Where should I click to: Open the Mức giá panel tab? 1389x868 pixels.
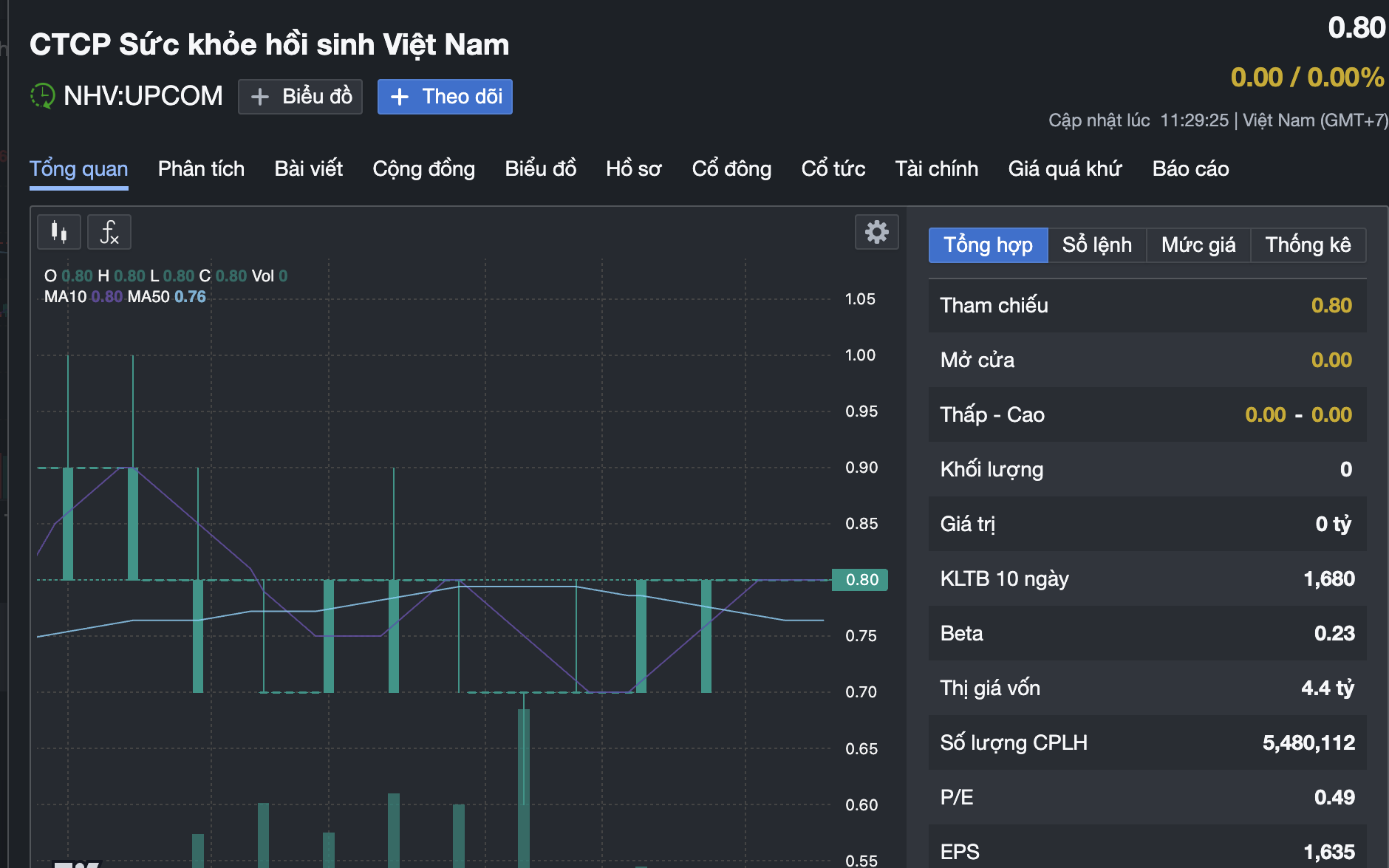[1198, 245]
